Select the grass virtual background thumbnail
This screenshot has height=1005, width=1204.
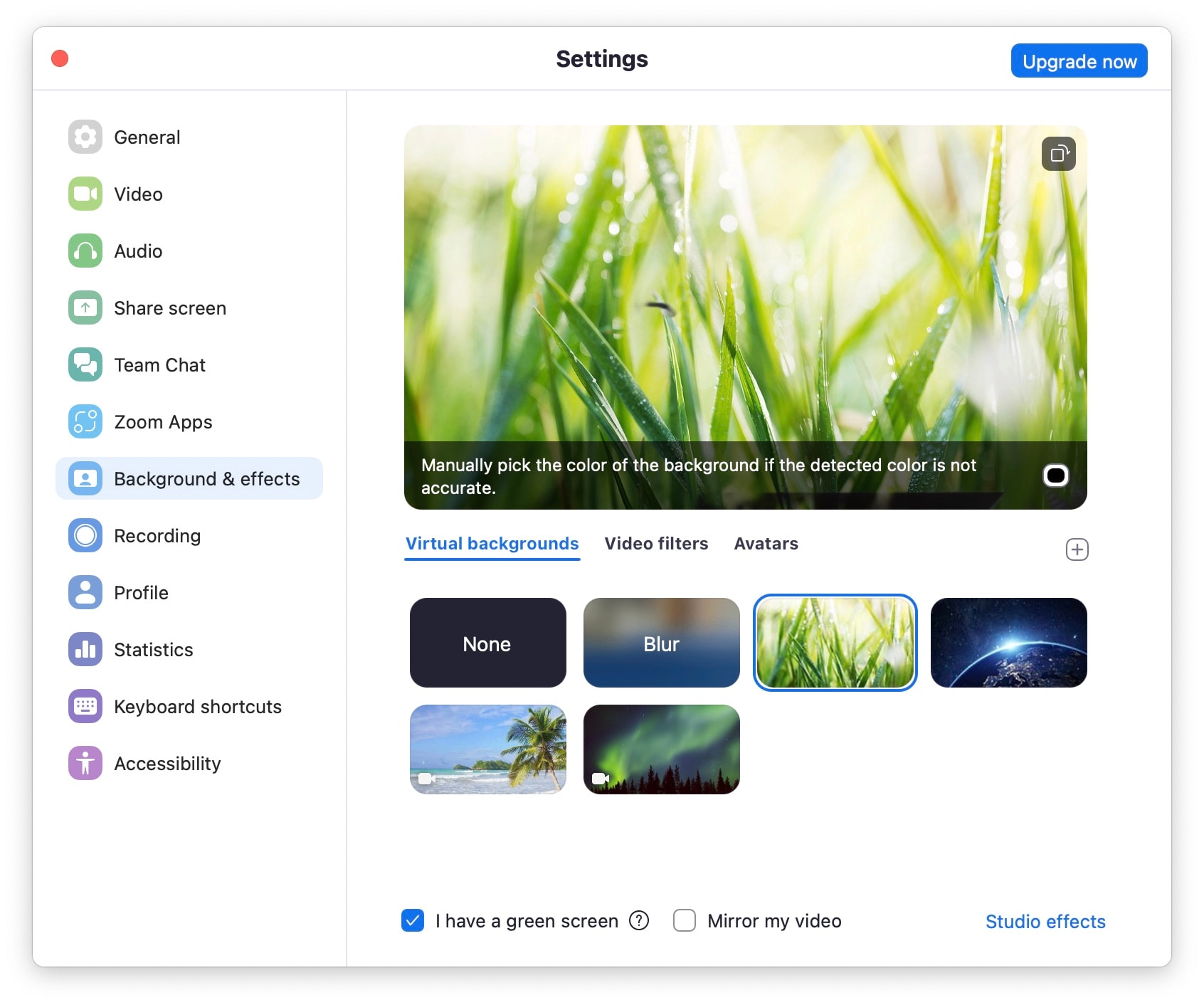[x=835, y=643]
